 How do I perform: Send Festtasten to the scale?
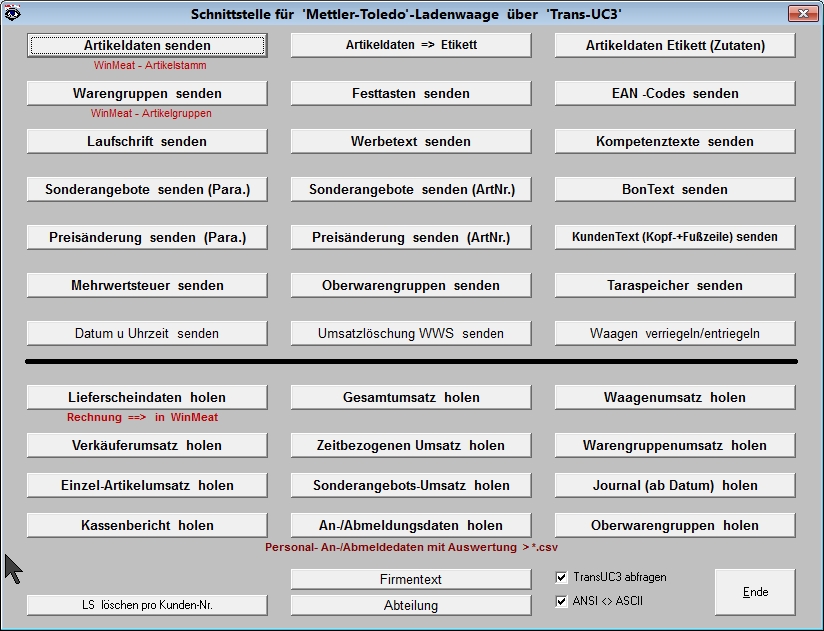[x=410, y=93]
